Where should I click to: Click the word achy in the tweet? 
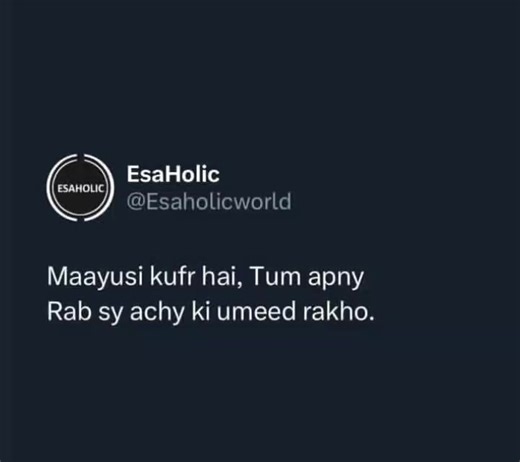[x=157, y=313]
